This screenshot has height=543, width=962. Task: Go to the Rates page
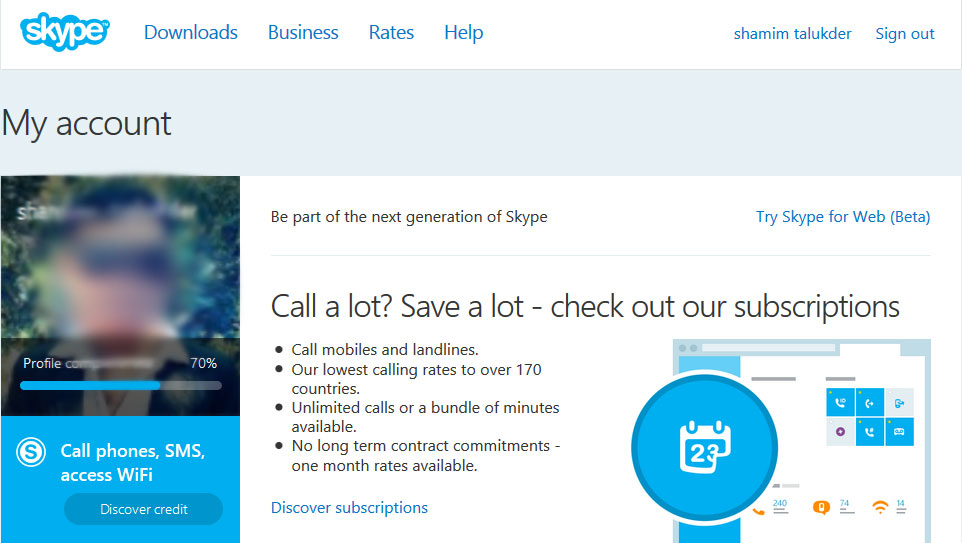391,33
